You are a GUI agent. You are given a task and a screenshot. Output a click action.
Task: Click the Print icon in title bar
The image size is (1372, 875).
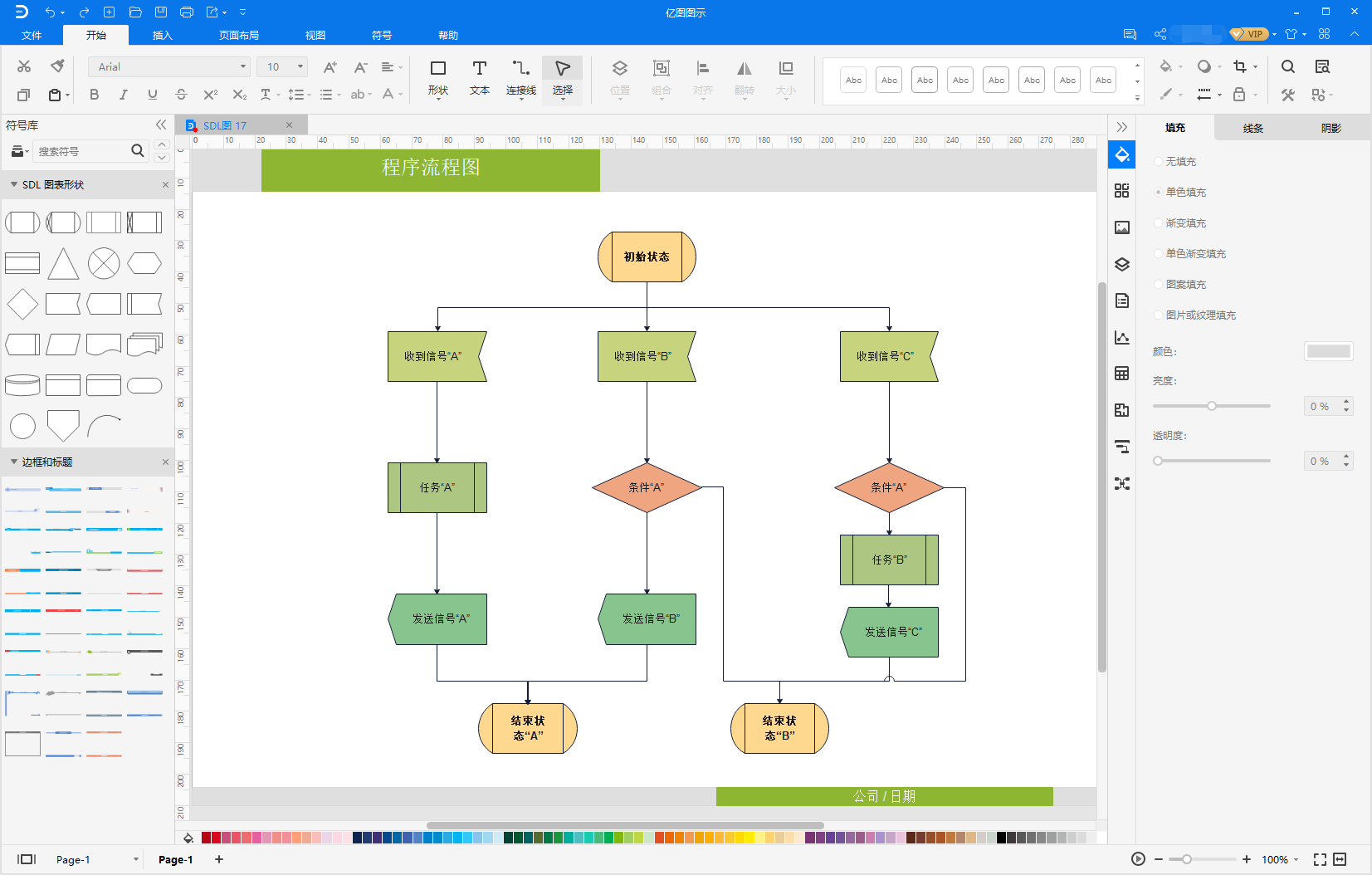point(187,12)
